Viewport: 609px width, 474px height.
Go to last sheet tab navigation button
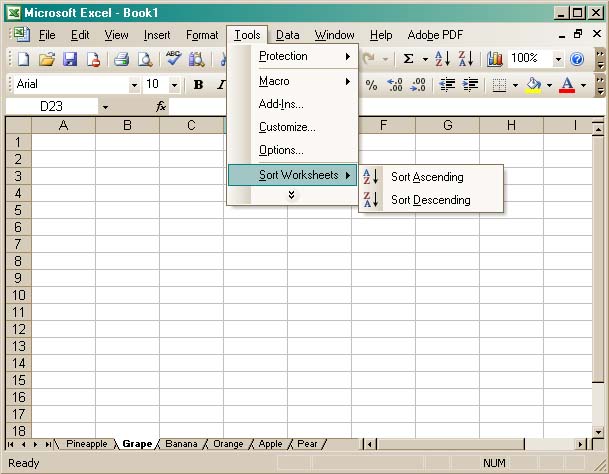(48, 444)
